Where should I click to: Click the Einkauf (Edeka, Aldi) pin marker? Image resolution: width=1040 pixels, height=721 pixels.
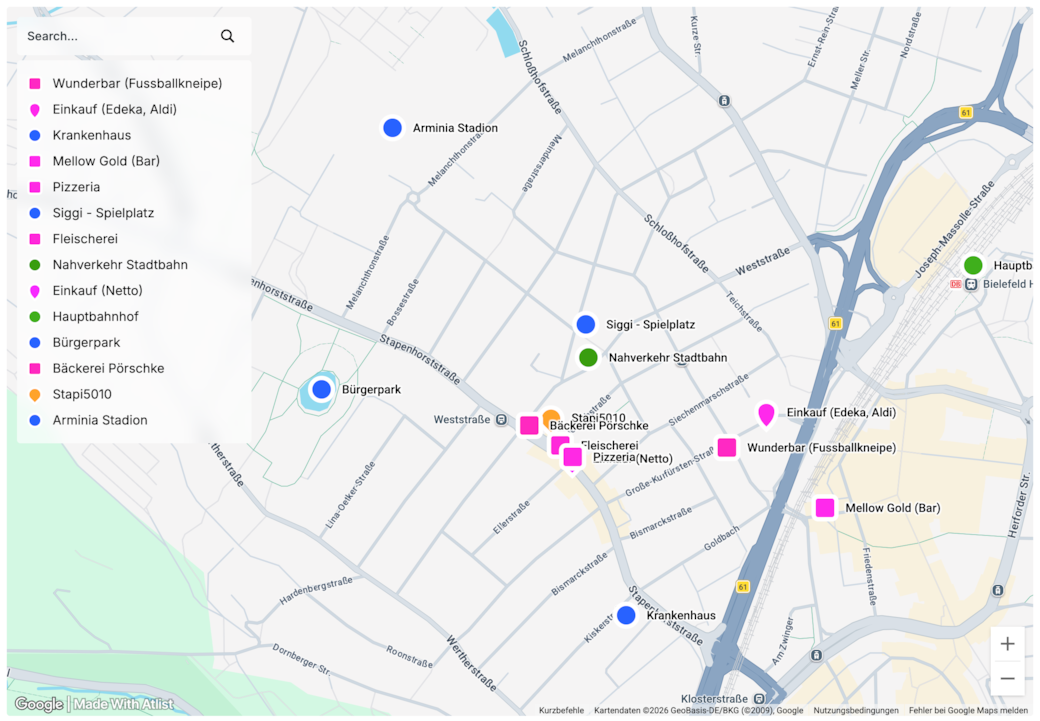tap(766, 413)
